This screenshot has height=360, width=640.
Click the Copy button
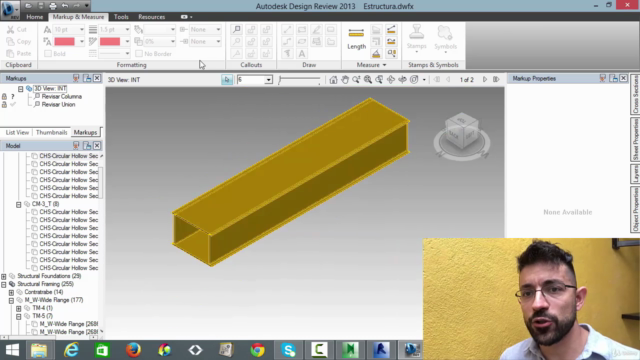point(19,41)
